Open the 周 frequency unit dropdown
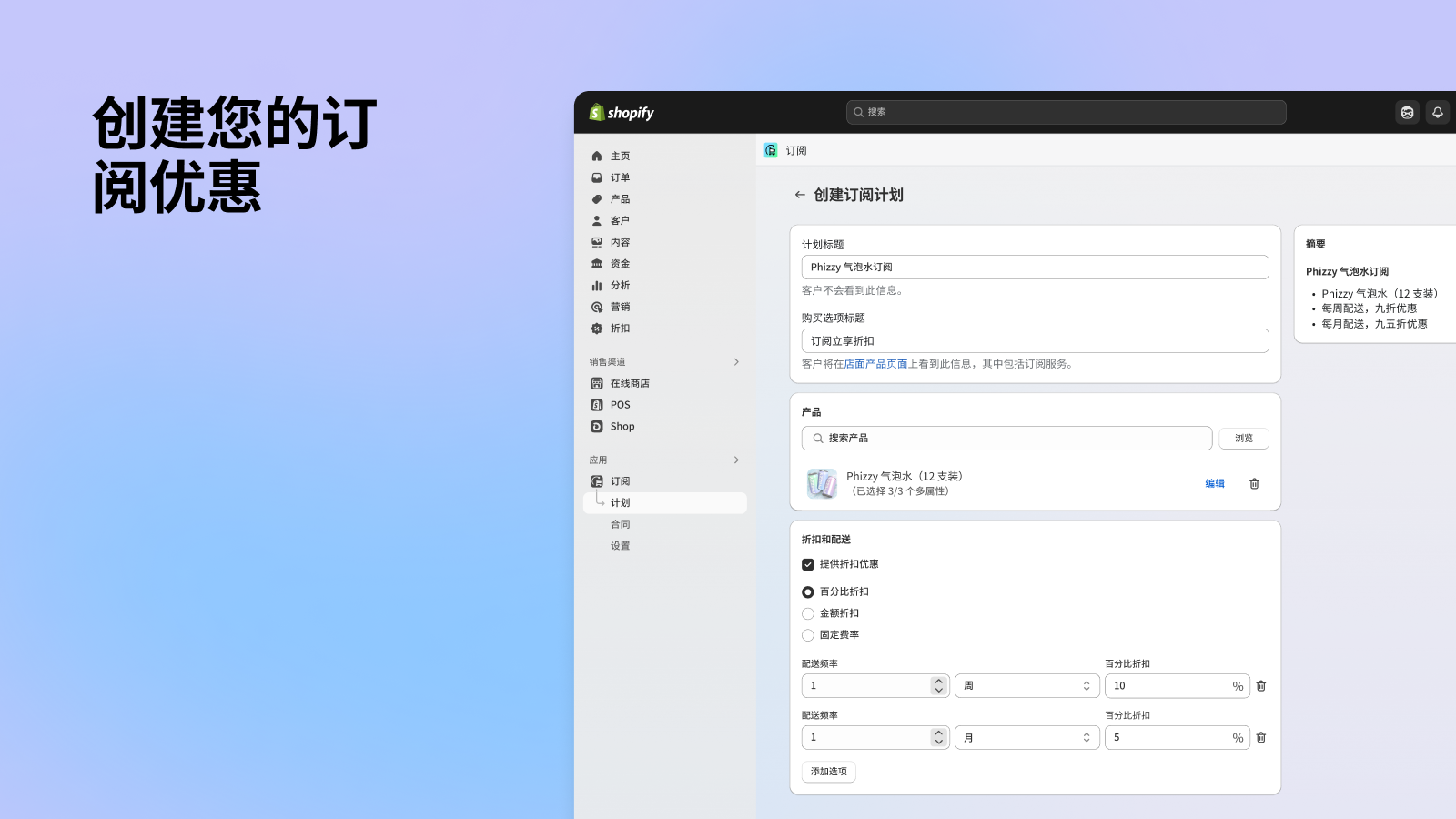The width and height of the screenshot is (1456, 819). click(1026, 686)
